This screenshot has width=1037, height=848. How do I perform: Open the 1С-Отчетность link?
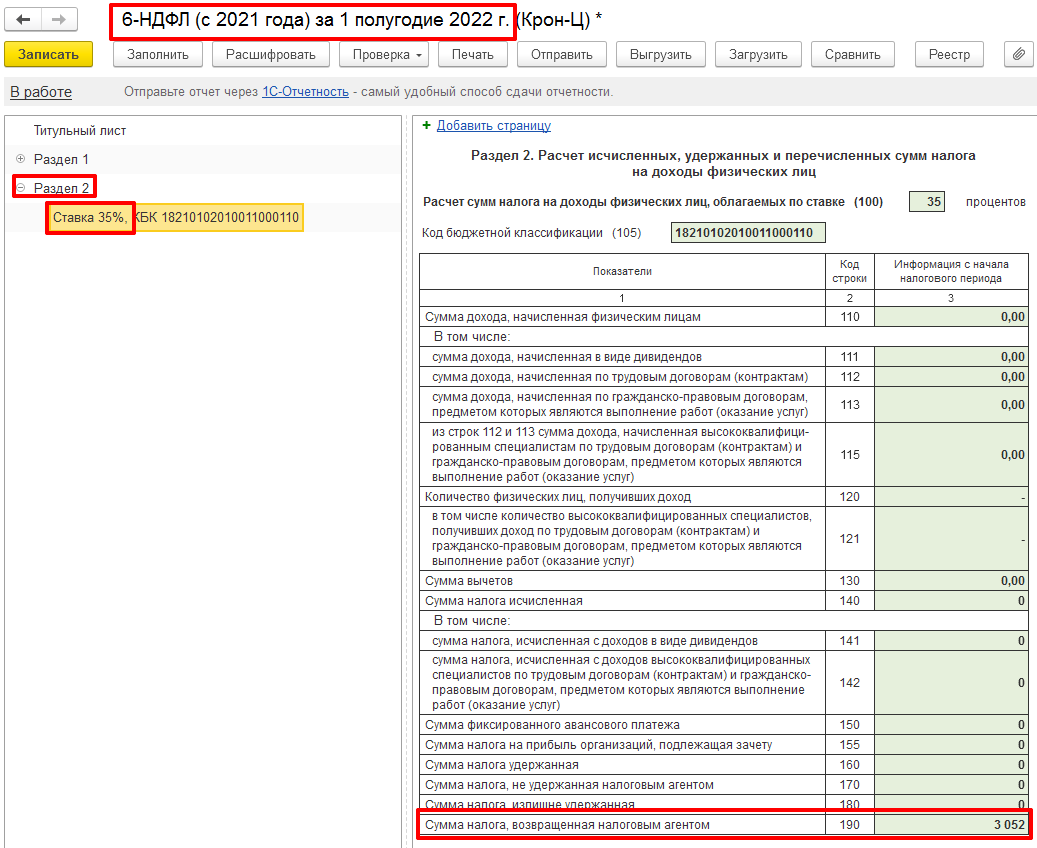pos(305,92)
